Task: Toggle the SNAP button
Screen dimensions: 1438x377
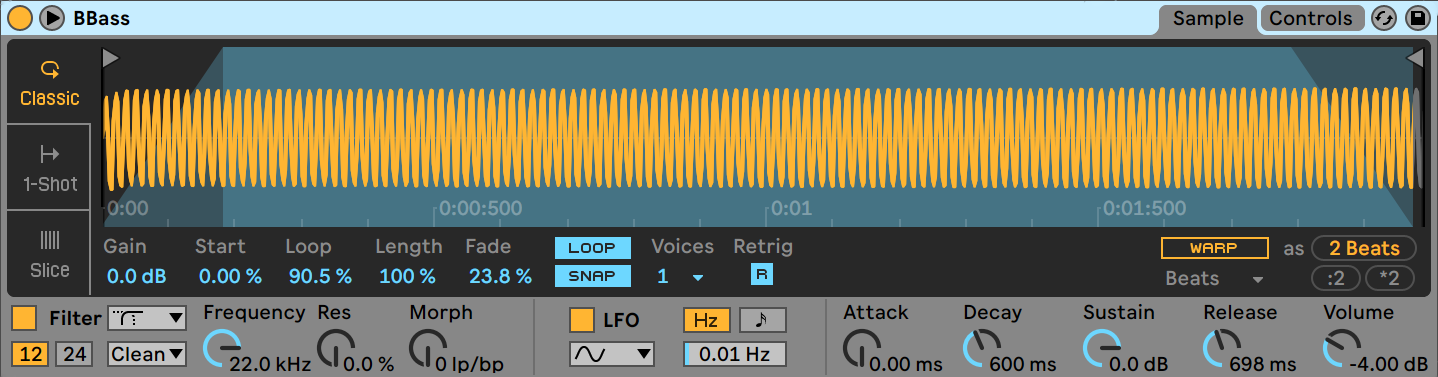Action: point(593,276)
